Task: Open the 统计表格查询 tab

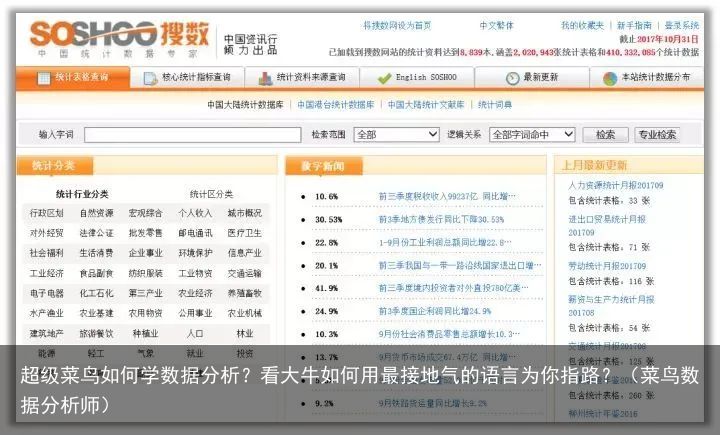Action: coord(73,78)
